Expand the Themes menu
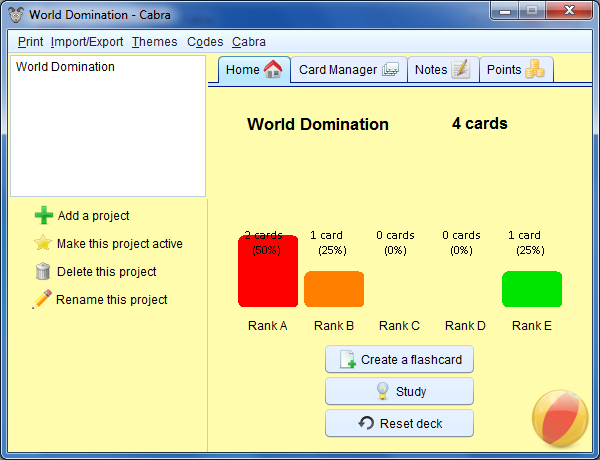 [154, 42]
